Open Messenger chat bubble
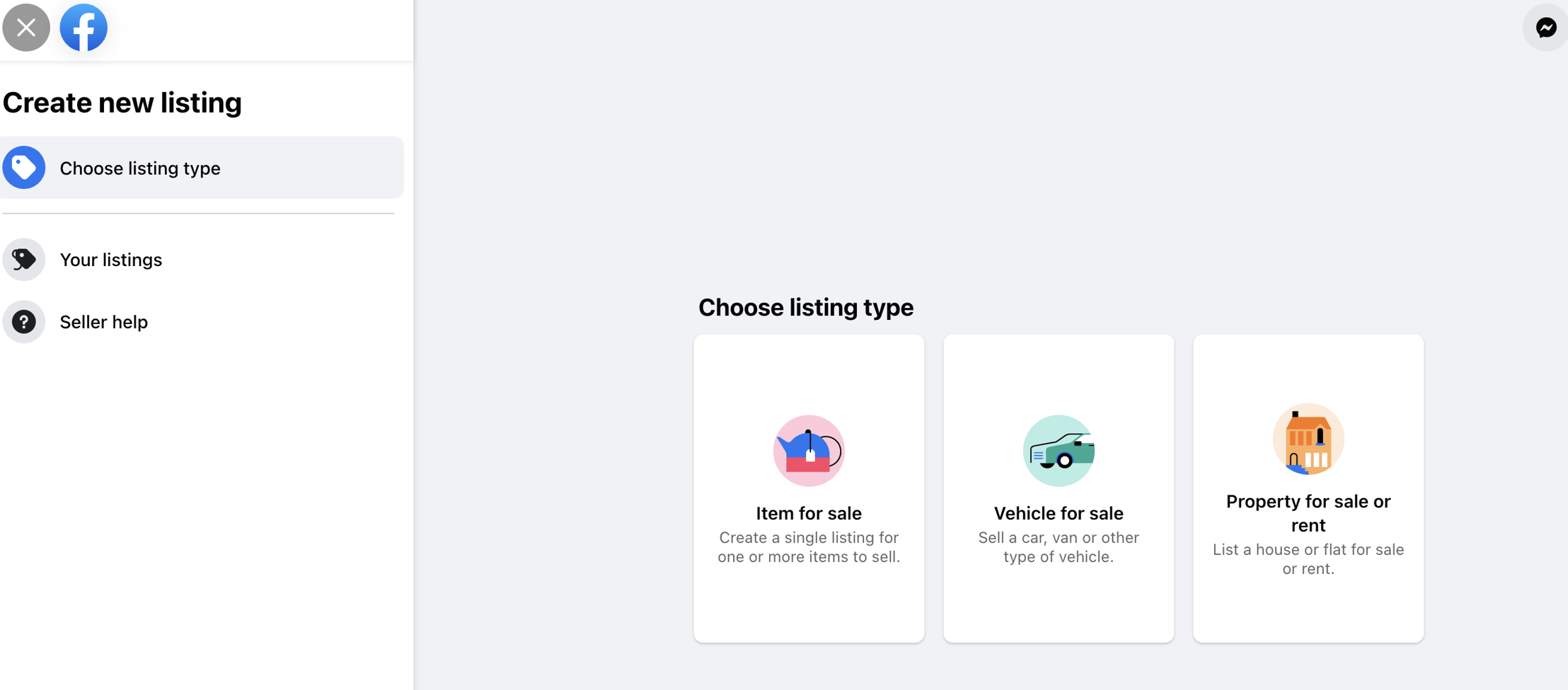This screenshot has width=1568, height=690. [x=1545, y=28]
